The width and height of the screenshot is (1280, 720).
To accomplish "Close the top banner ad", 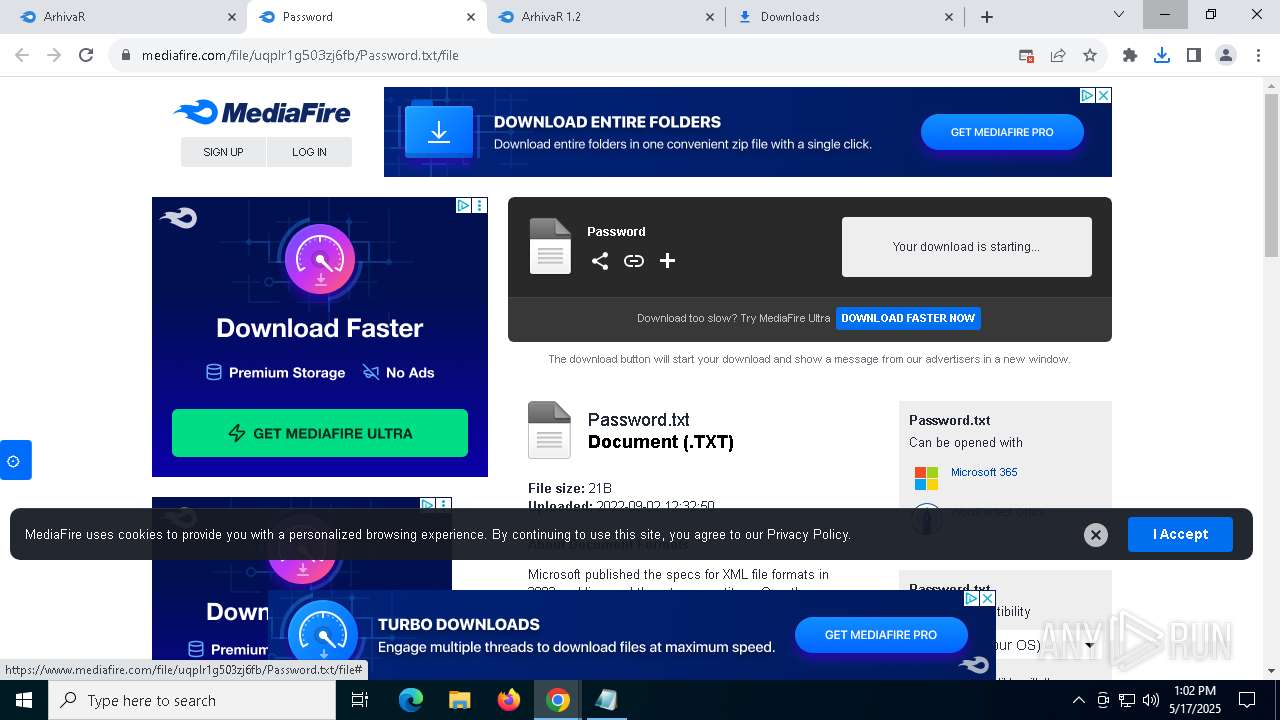I will pos(1103,95).
